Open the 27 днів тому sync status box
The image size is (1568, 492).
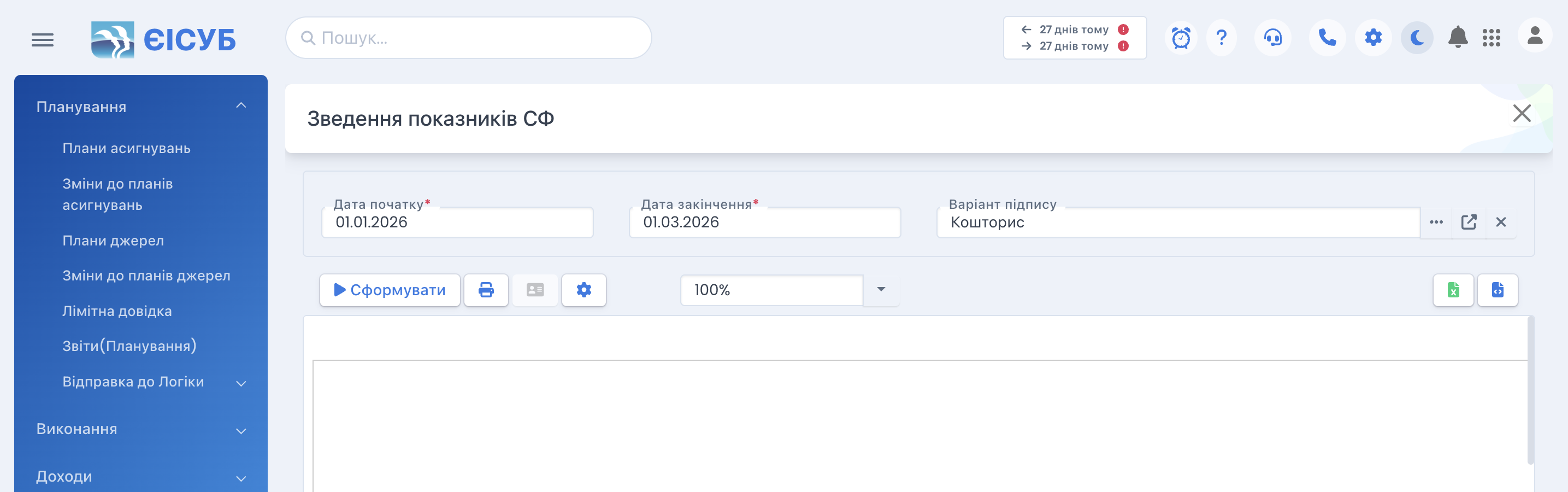1075,38
